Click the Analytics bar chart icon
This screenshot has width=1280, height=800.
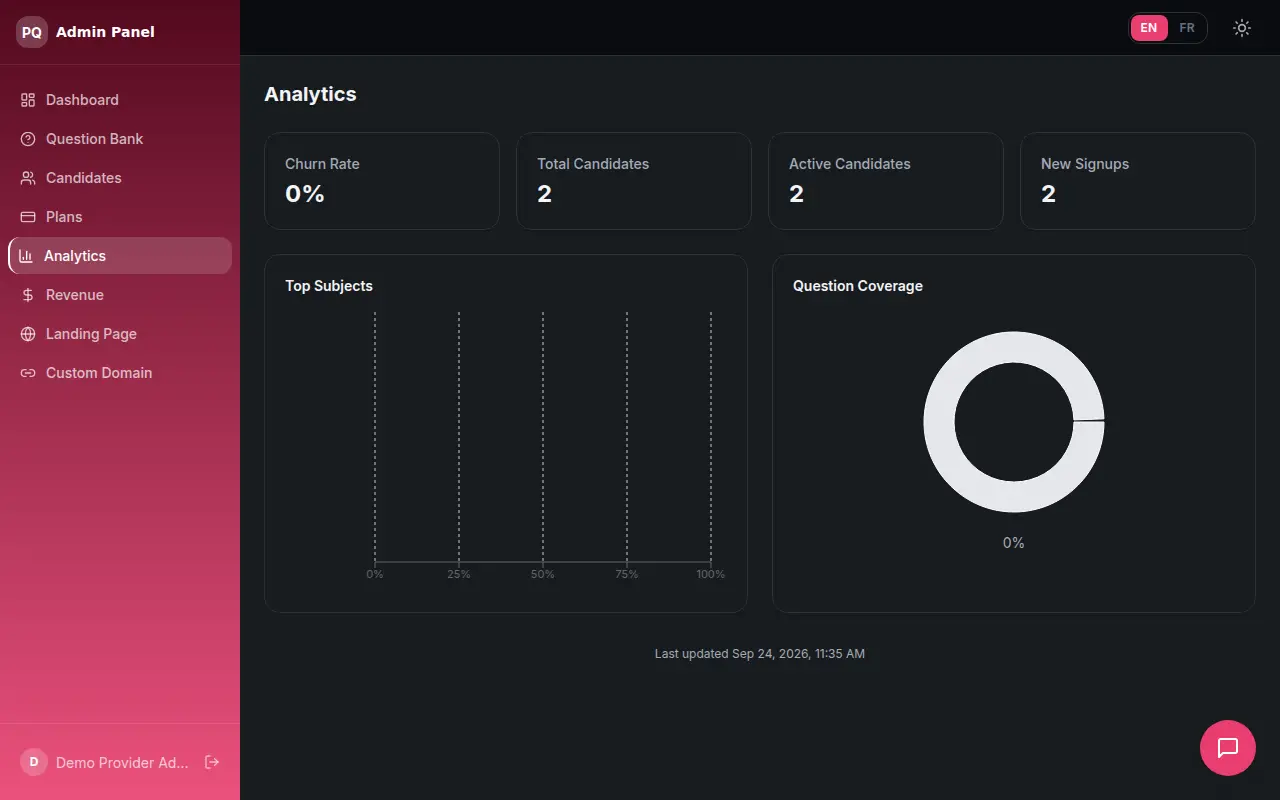click(26, 256)
